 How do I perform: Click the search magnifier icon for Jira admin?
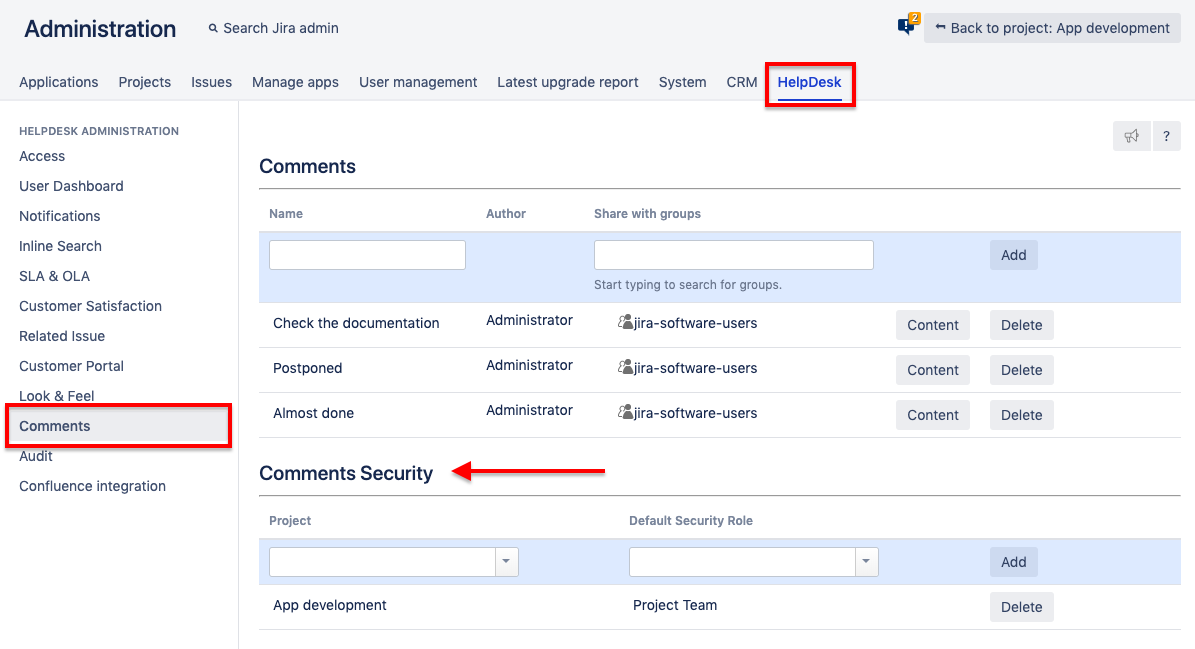213,29
